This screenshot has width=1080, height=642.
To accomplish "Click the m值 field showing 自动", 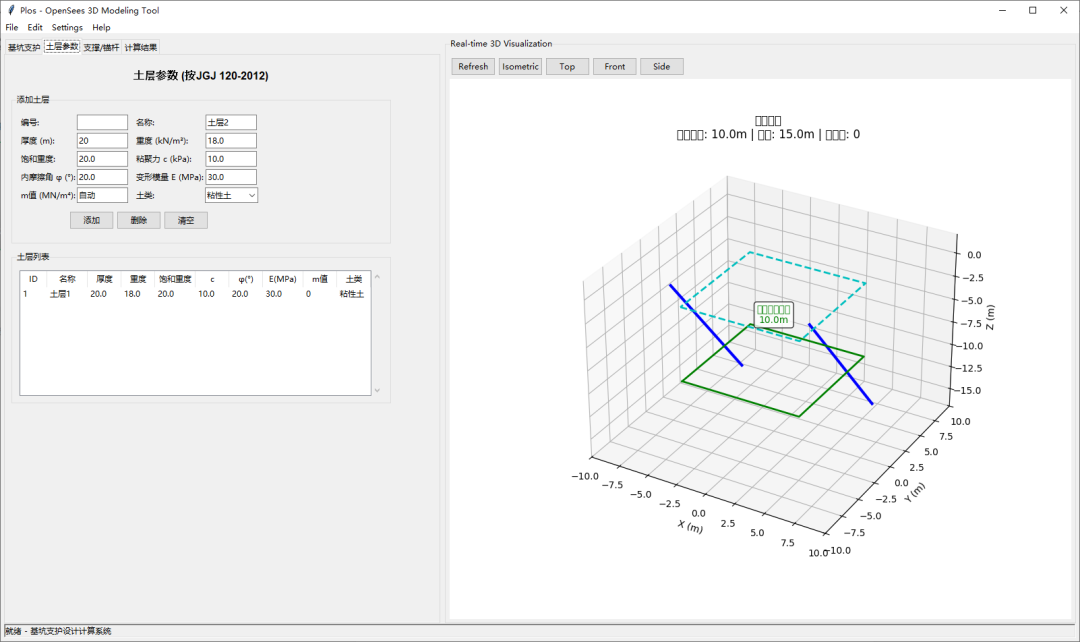I will click(102, 196).
